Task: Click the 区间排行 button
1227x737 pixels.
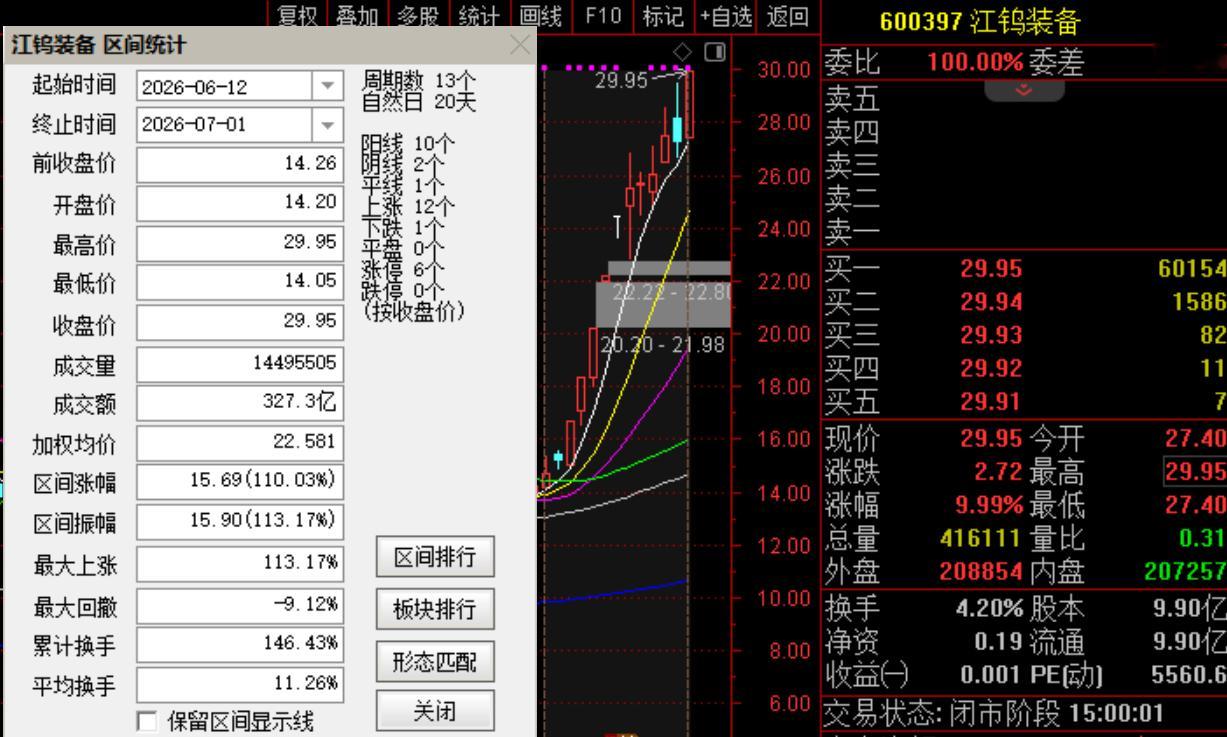Action: coord(435,557)
